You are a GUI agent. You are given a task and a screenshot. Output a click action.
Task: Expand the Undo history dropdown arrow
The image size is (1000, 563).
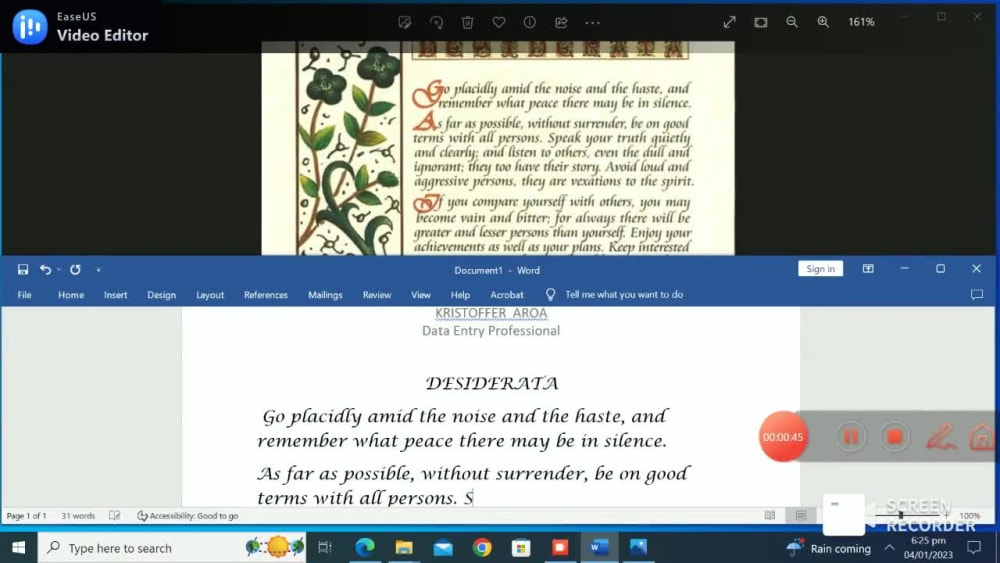[x=59, y=270]
